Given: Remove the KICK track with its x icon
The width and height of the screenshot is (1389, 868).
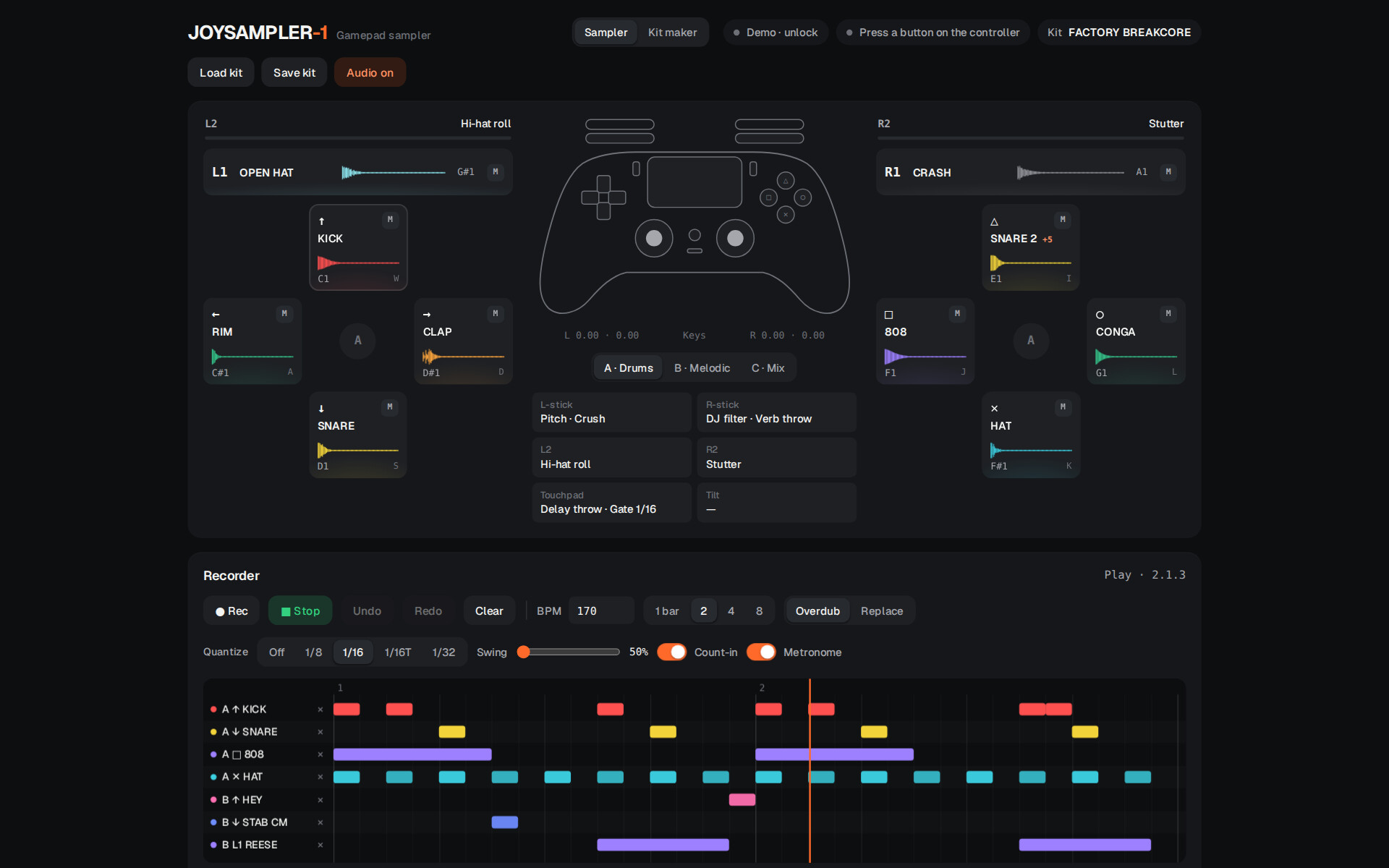Looking at the screenshot, I should click(x=320, y=710).
